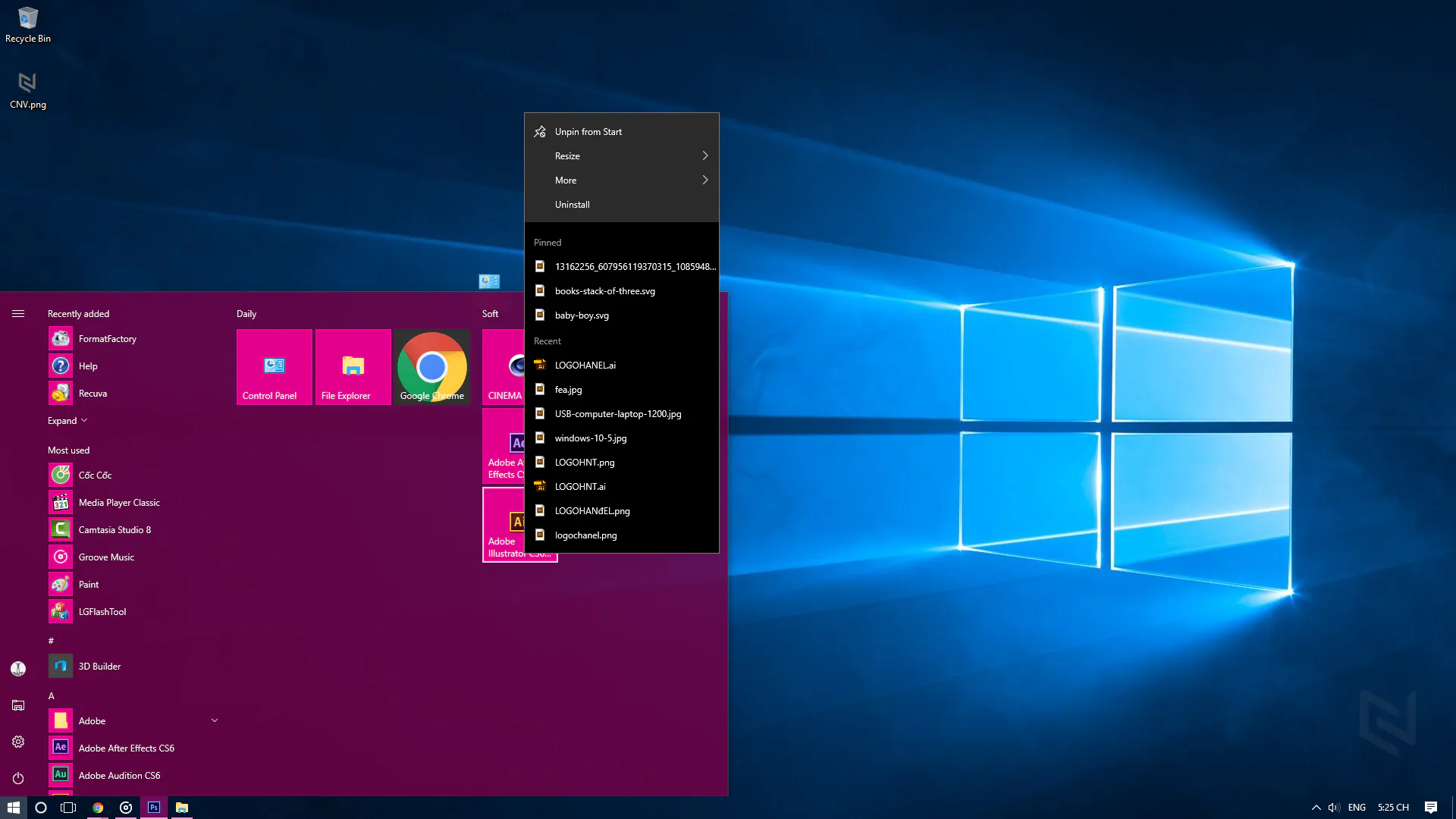The width and height of the screenshot is (1456, 819).
Task: Select Unpin from Start
Action: pos(622,132)
